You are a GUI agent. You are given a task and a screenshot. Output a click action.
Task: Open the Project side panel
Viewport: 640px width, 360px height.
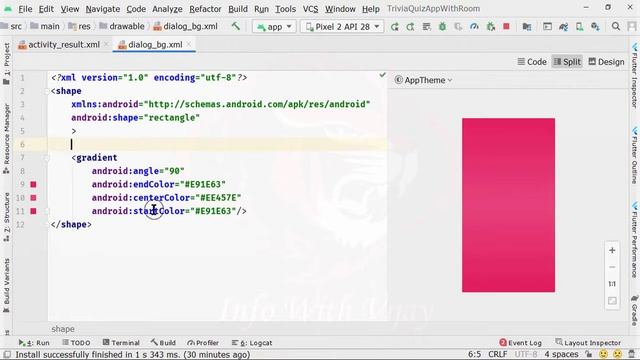point(7,64)
